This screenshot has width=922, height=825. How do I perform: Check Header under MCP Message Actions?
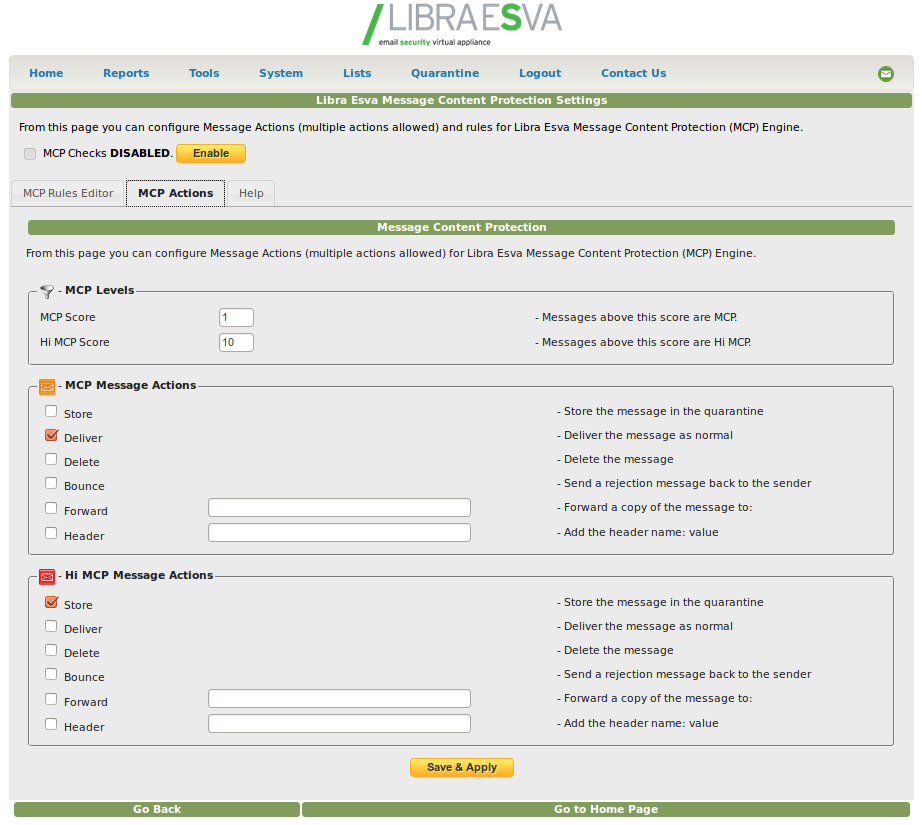(x=51, y=533)
